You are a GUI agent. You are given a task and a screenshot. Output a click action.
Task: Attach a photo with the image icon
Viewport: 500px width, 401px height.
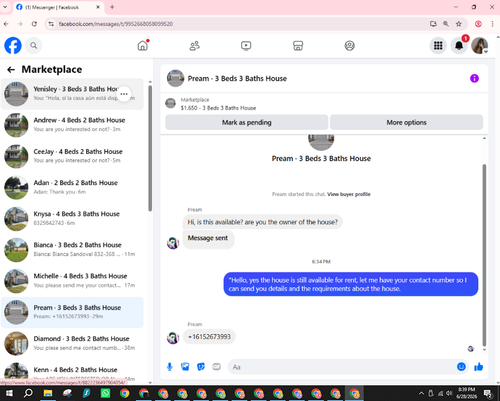[x=185, y=367]
